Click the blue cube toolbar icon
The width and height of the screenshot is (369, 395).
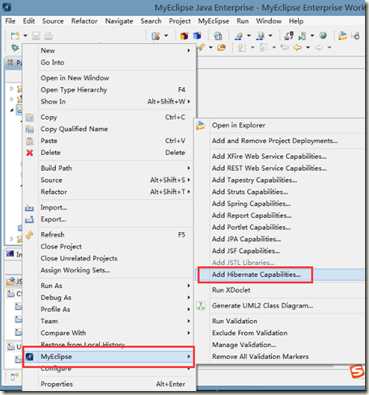point(197,36)
